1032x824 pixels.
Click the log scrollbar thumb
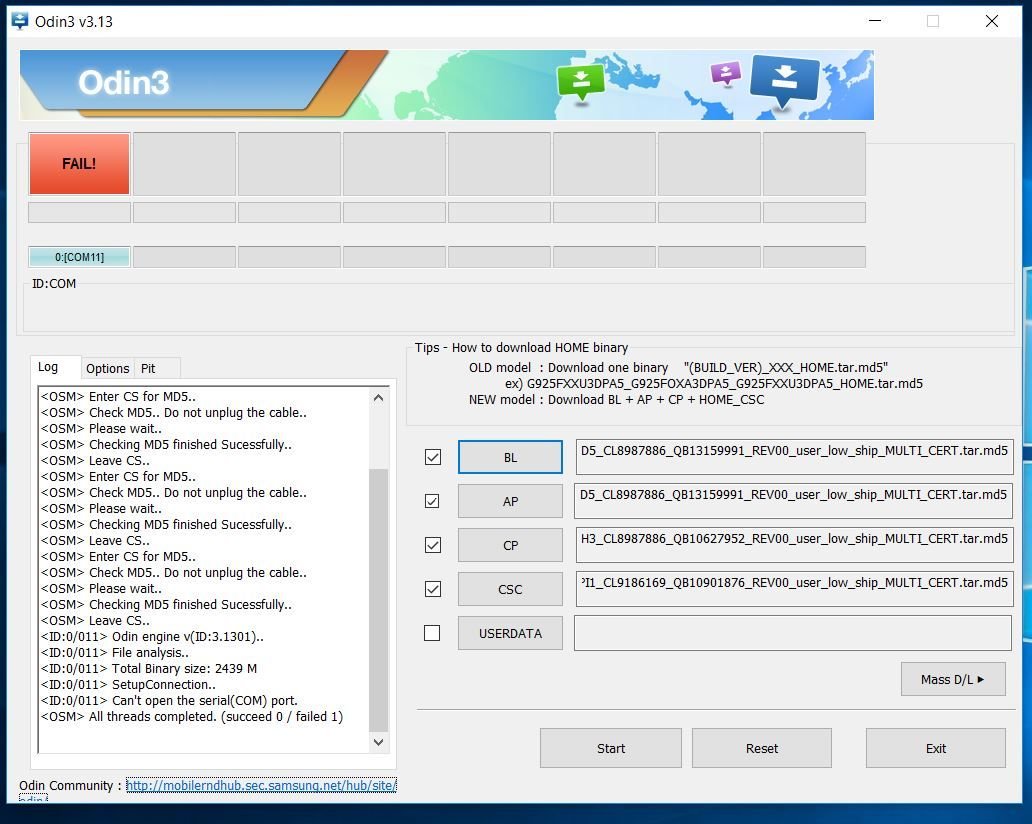(x=378, y=600)
